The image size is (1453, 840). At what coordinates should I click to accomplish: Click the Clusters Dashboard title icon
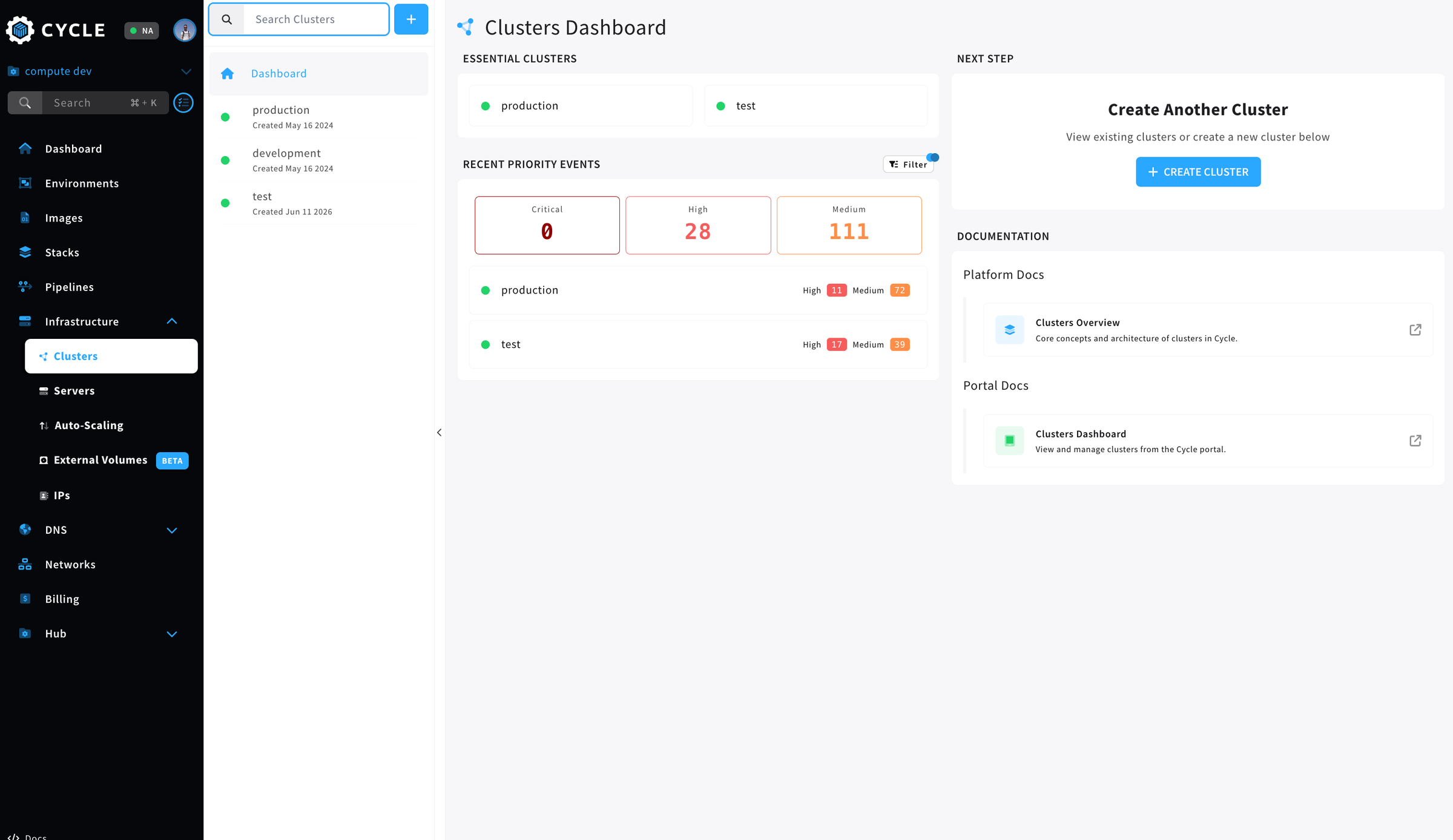point(466,27)
